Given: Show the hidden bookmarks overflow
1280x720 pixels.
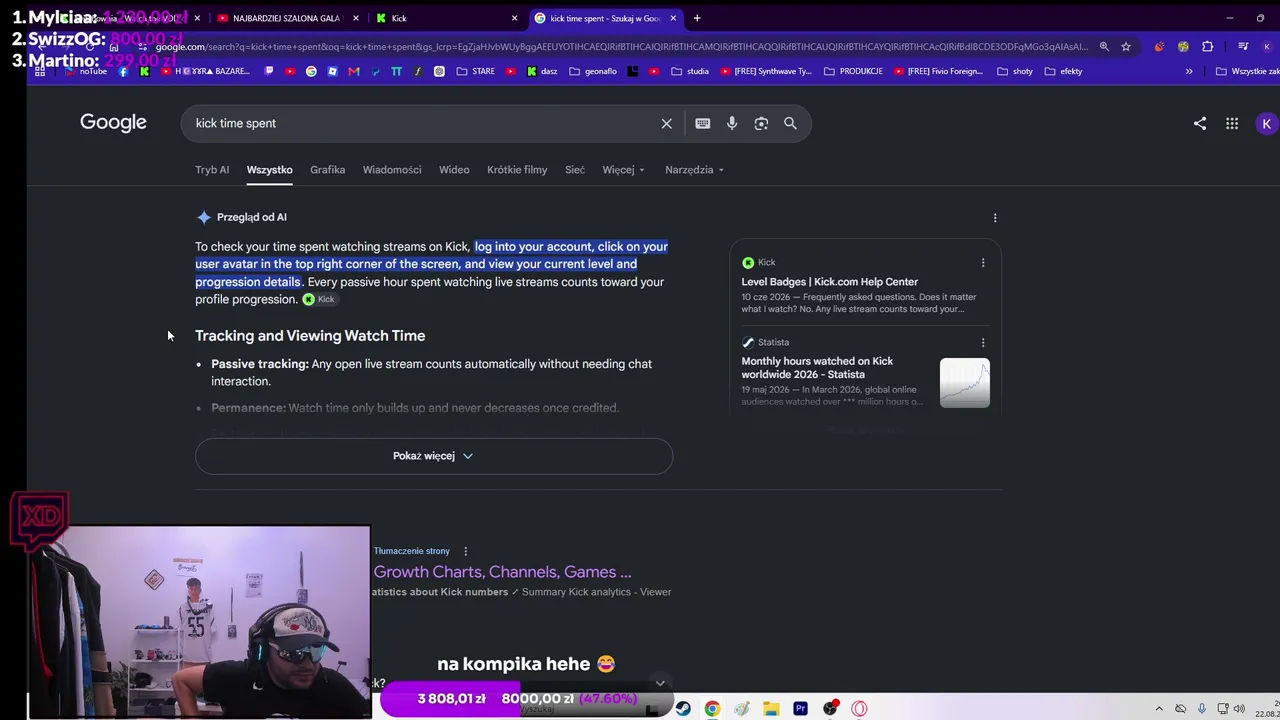Looking at the screenshot, I should (1189, 71).
